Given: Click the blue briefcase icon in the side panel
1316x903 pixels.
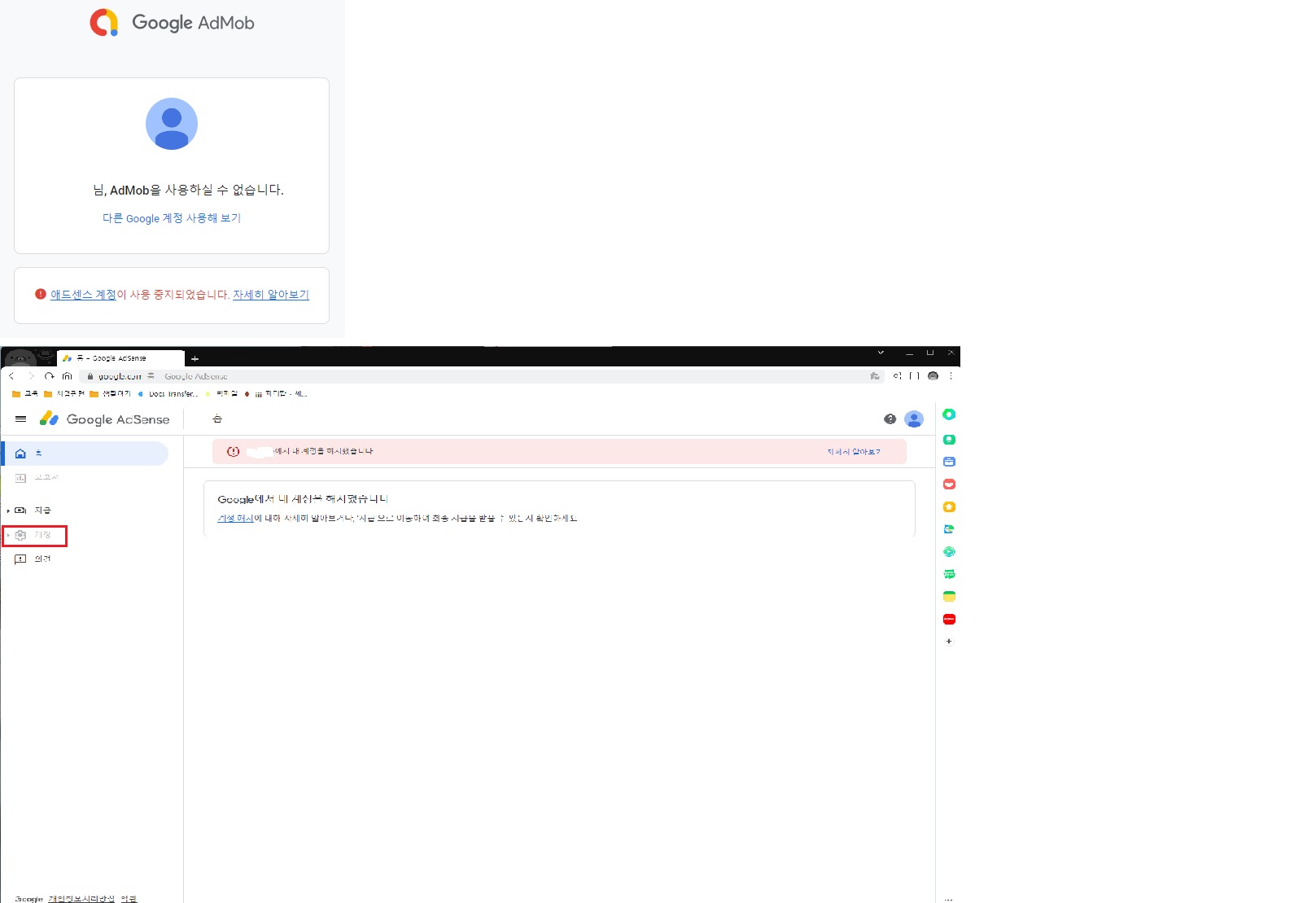Looking at the screenshot, I should [x=949, y=462].
